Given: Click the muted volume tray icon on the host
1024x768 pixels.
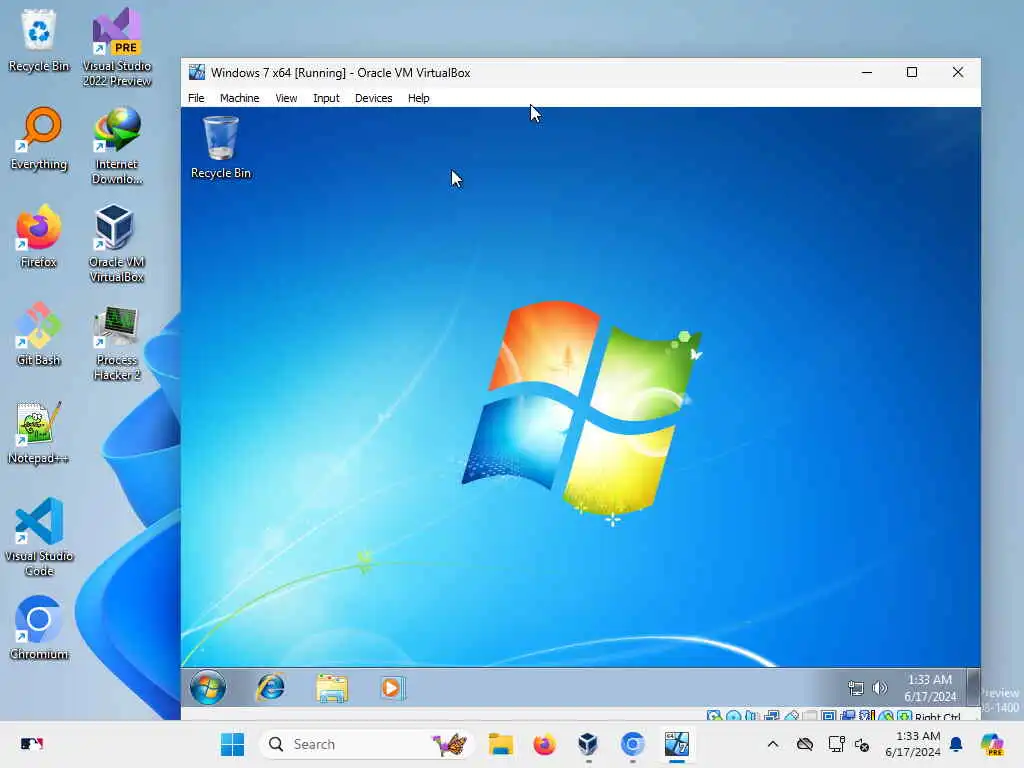Looking at the screenshot, I should (862, 744).
